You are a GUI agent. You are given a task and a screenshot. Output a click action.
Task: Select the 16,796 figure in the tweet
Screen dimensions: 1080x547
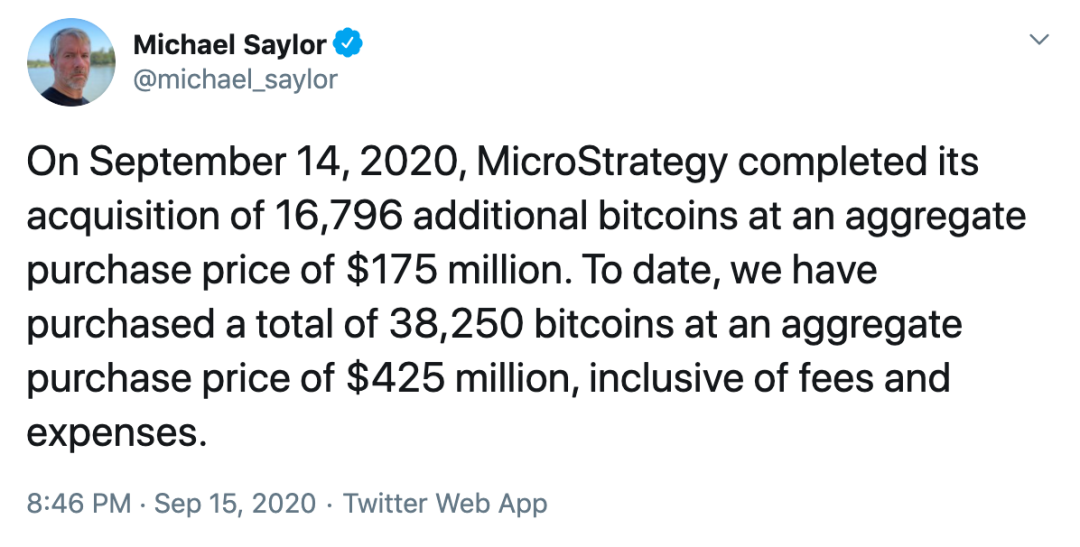[x=338, y=216]
